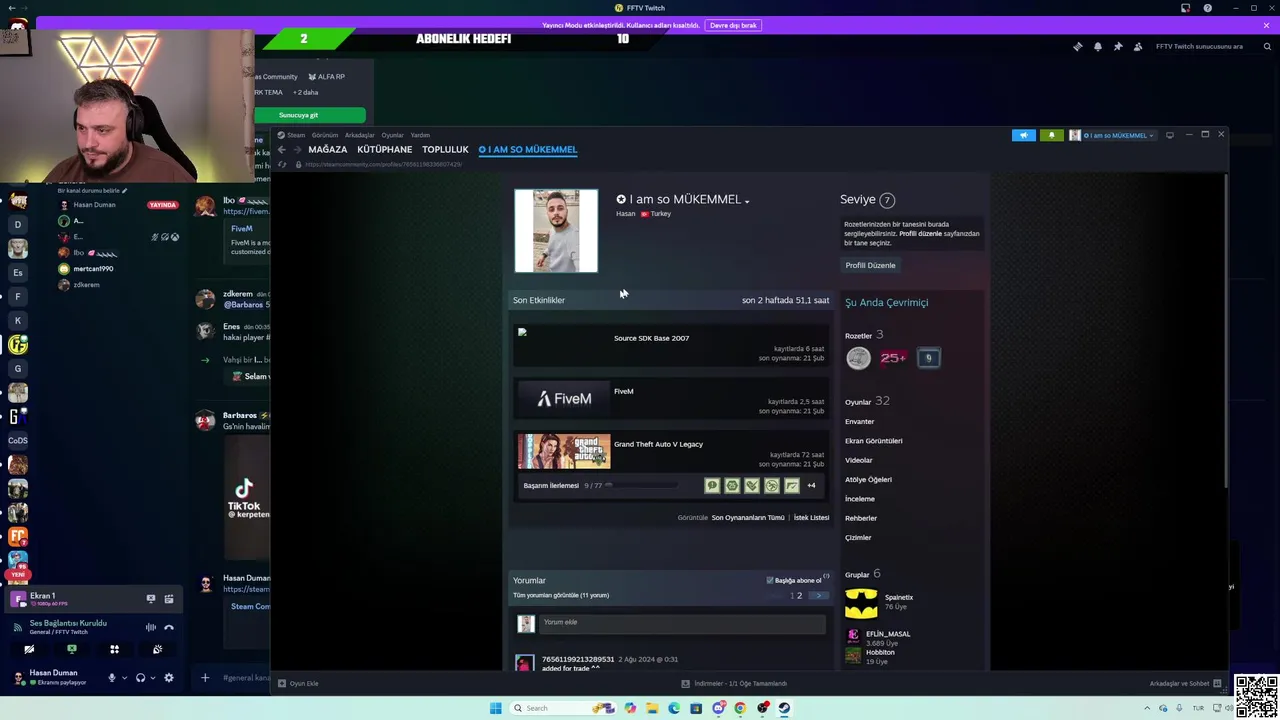Click the profile avatar photo
The height and width of the screenshot is (720, 1280).
coord(556,231)
